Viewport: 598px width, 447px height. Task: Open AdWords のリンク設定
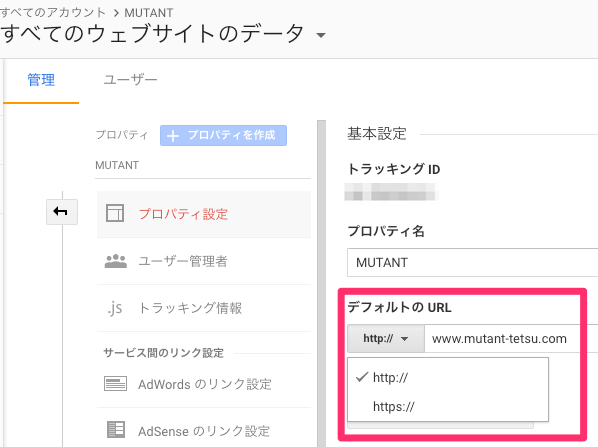(204, 384)
